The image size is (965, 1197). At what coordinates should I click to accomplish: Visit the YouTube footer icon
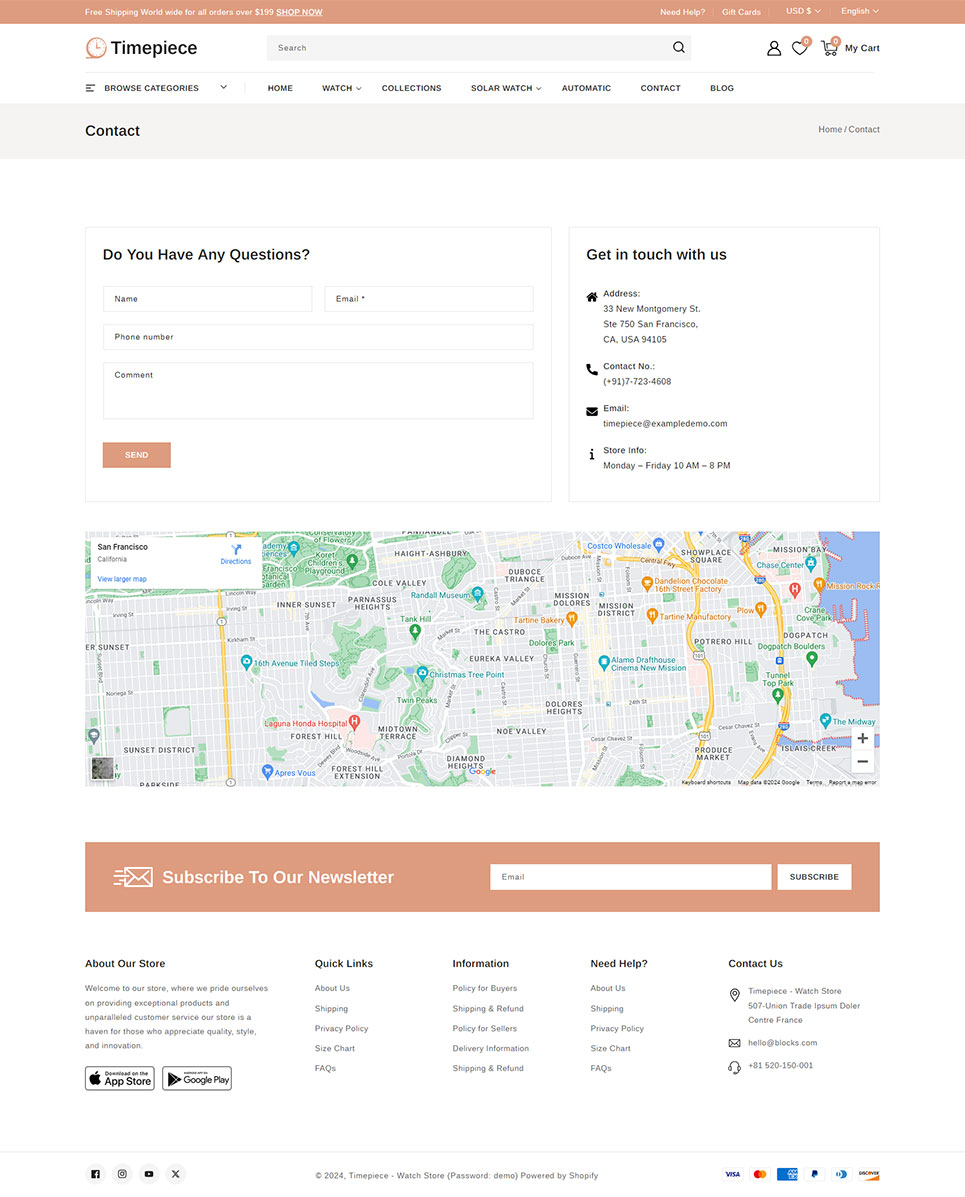click(149, 1174)
